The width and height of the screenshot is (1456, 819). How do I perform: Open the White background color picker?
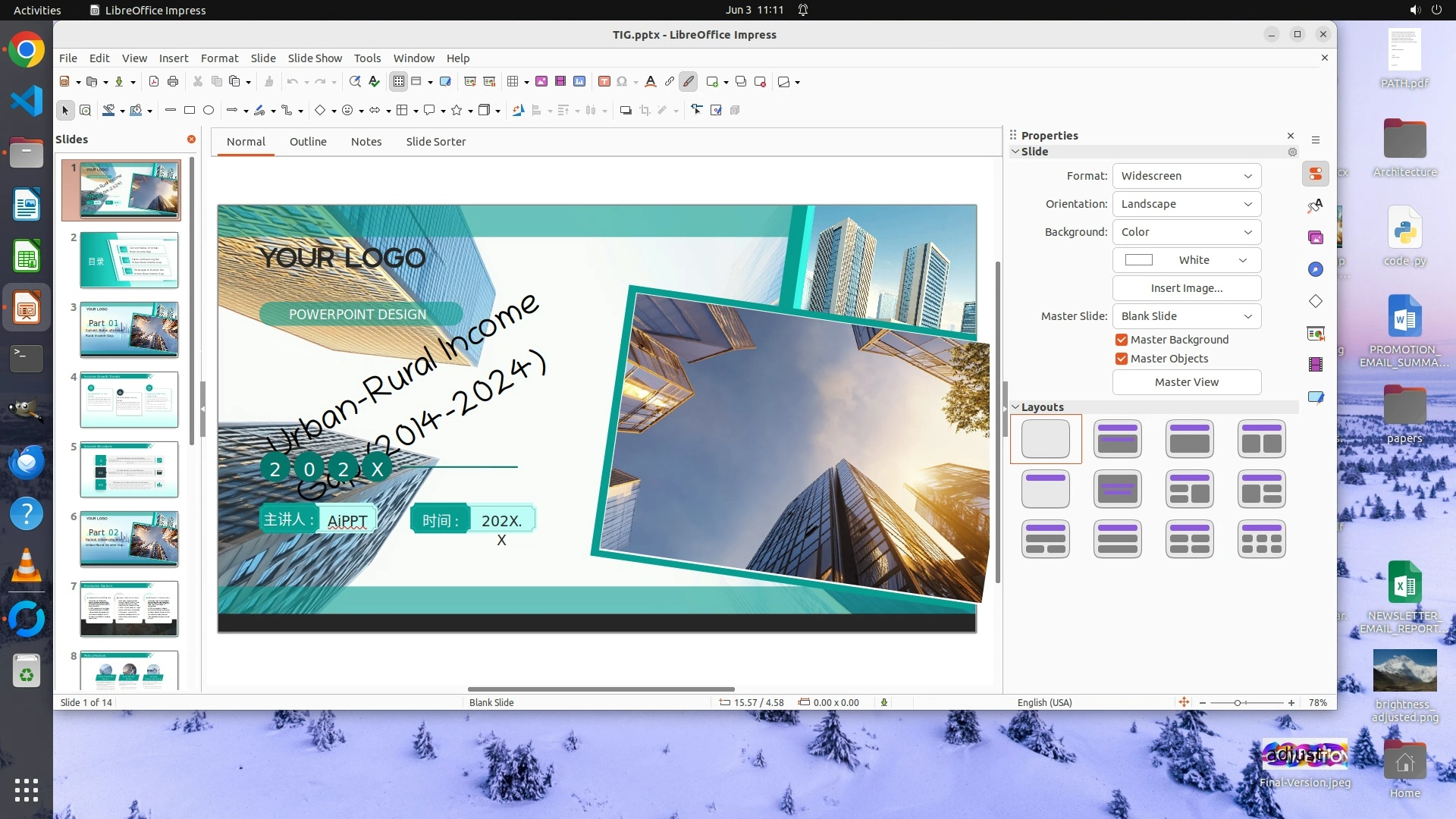pos(1186,260)
